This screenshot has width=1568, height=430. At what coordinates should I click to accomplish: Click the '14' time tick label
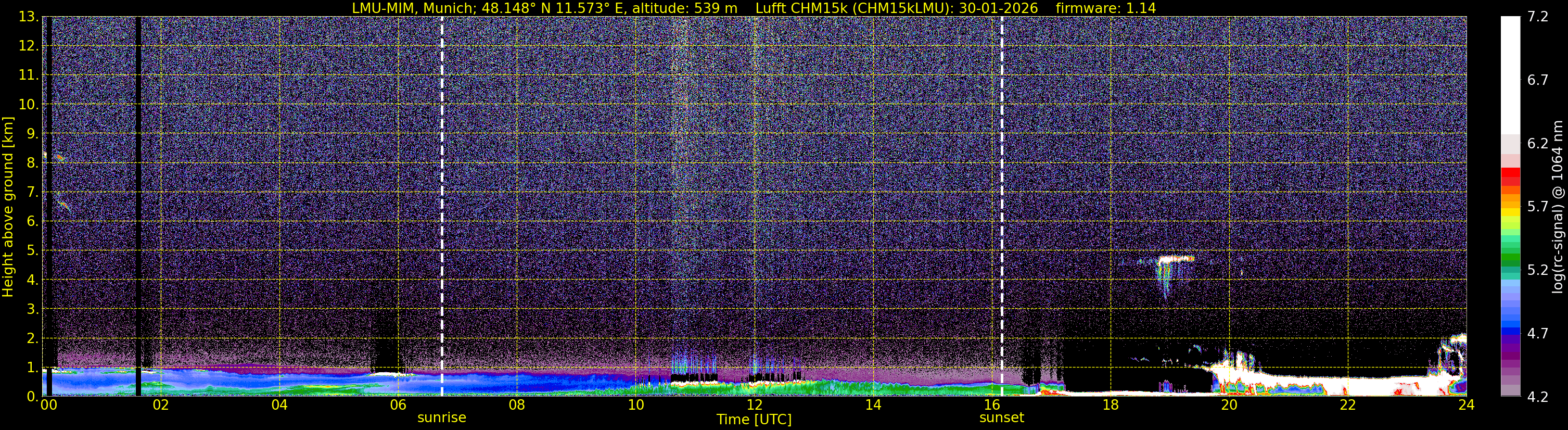click(873, 405)
